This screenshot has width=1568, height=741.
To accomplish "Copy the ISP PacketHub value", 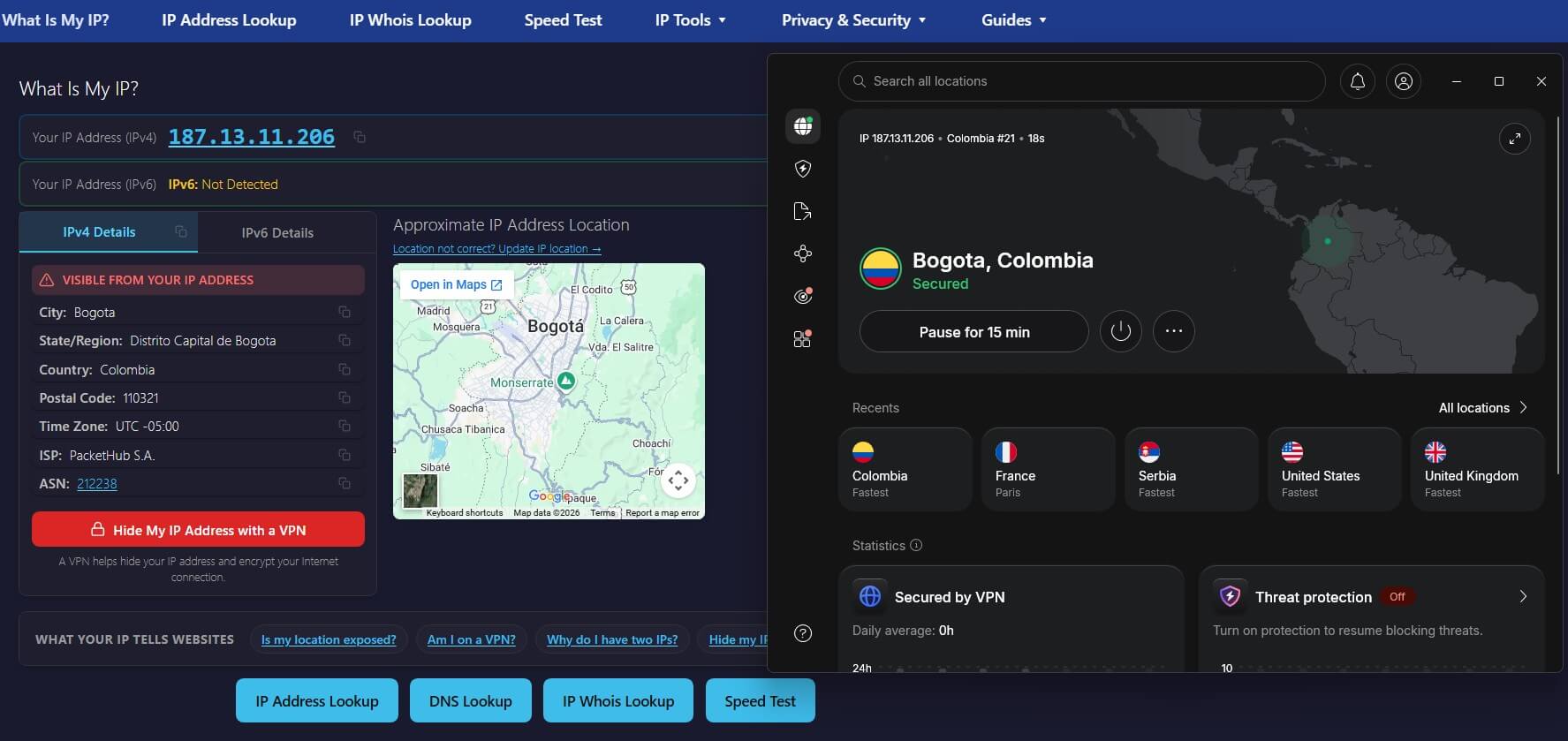I will point(345,455).
